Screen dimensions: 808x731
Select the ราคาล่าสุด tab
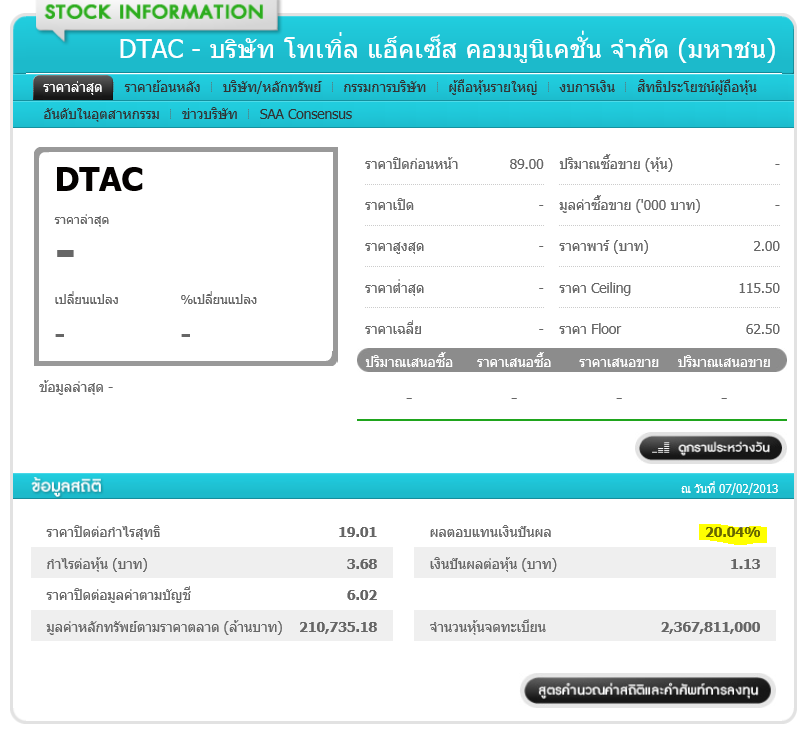pos(73,88)
